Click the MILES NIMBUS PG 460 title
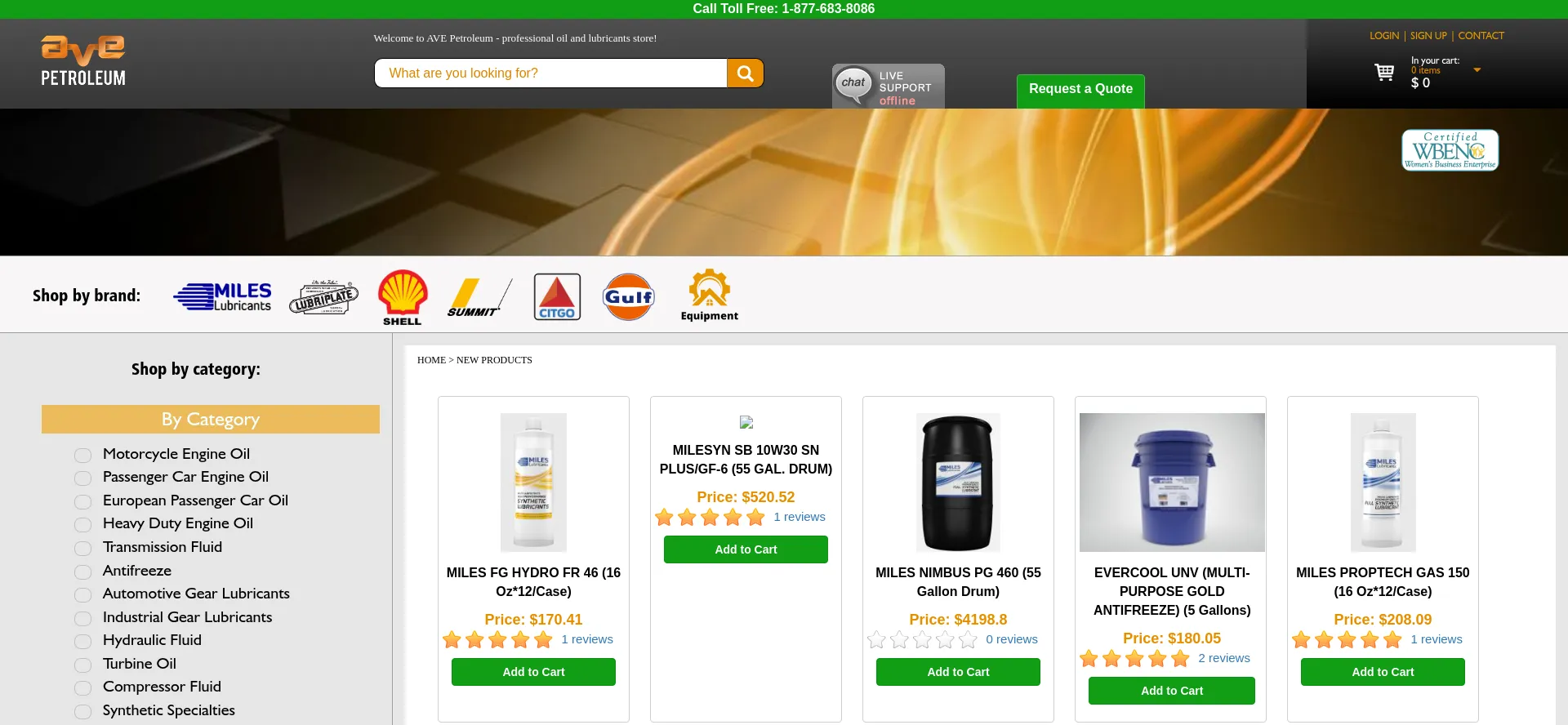The height and width of the screenshot is (725, 1568). point(958,582)
